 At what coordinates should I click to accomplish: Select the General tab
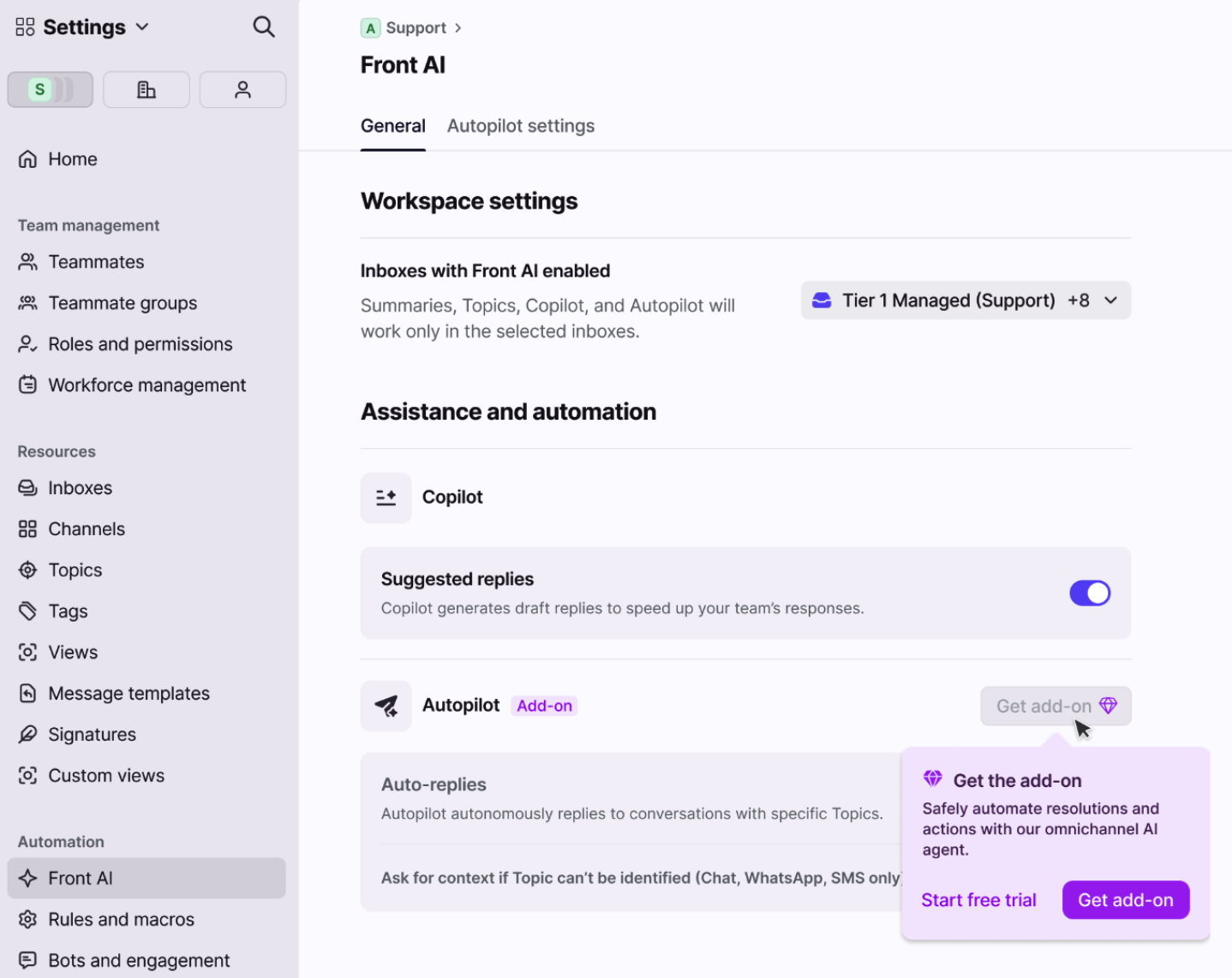point(392,126)
